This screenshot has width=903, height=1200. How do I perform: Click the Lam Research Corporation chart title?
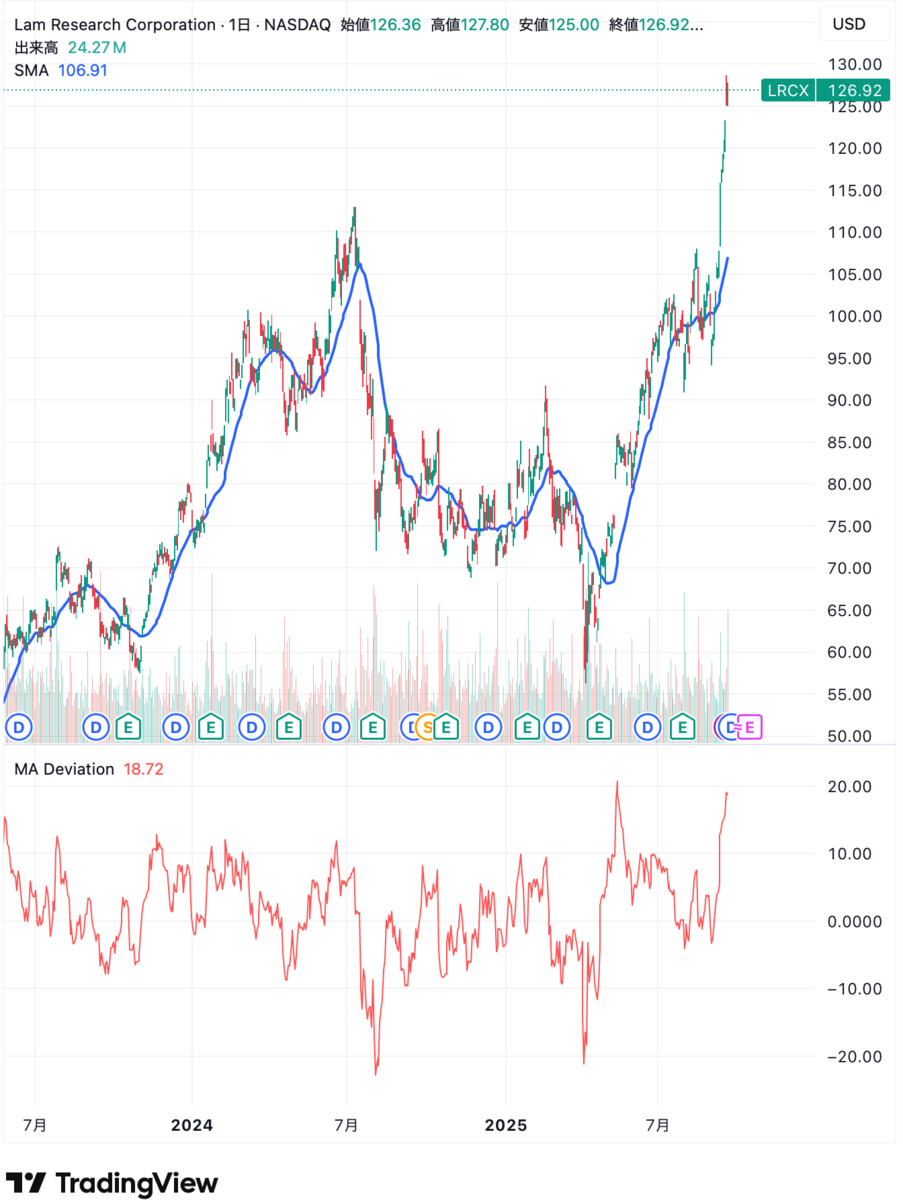(x=115, y=25)
